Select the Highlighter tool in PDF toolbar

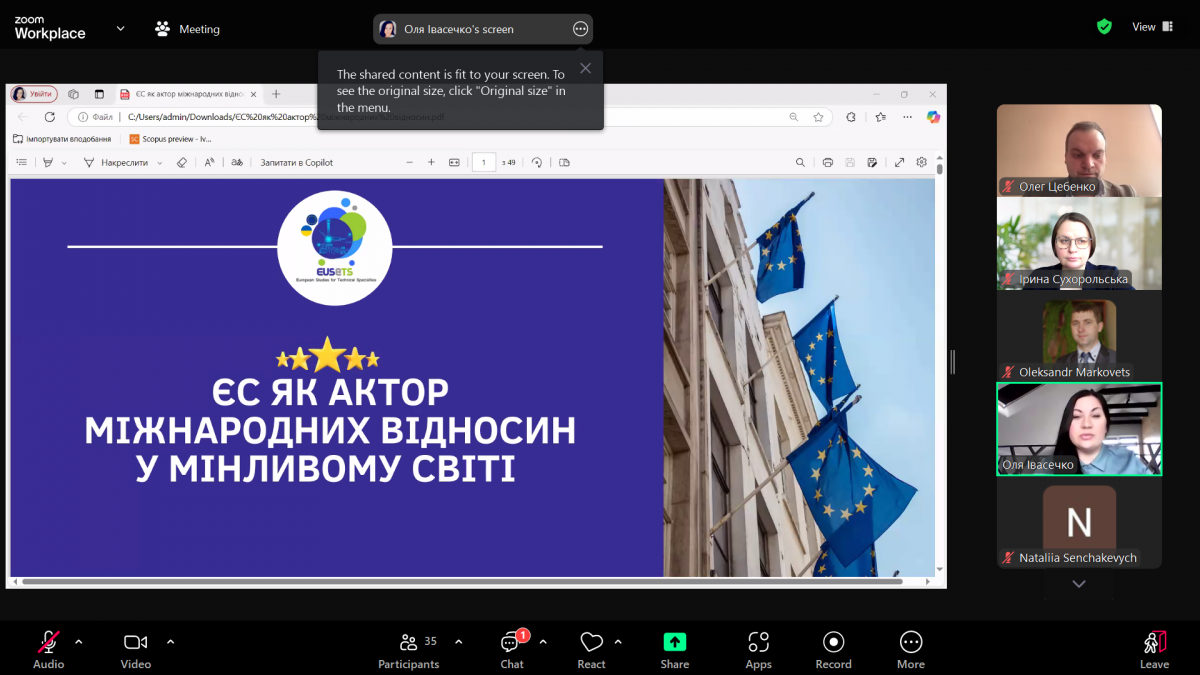click(x=48, y=162)
